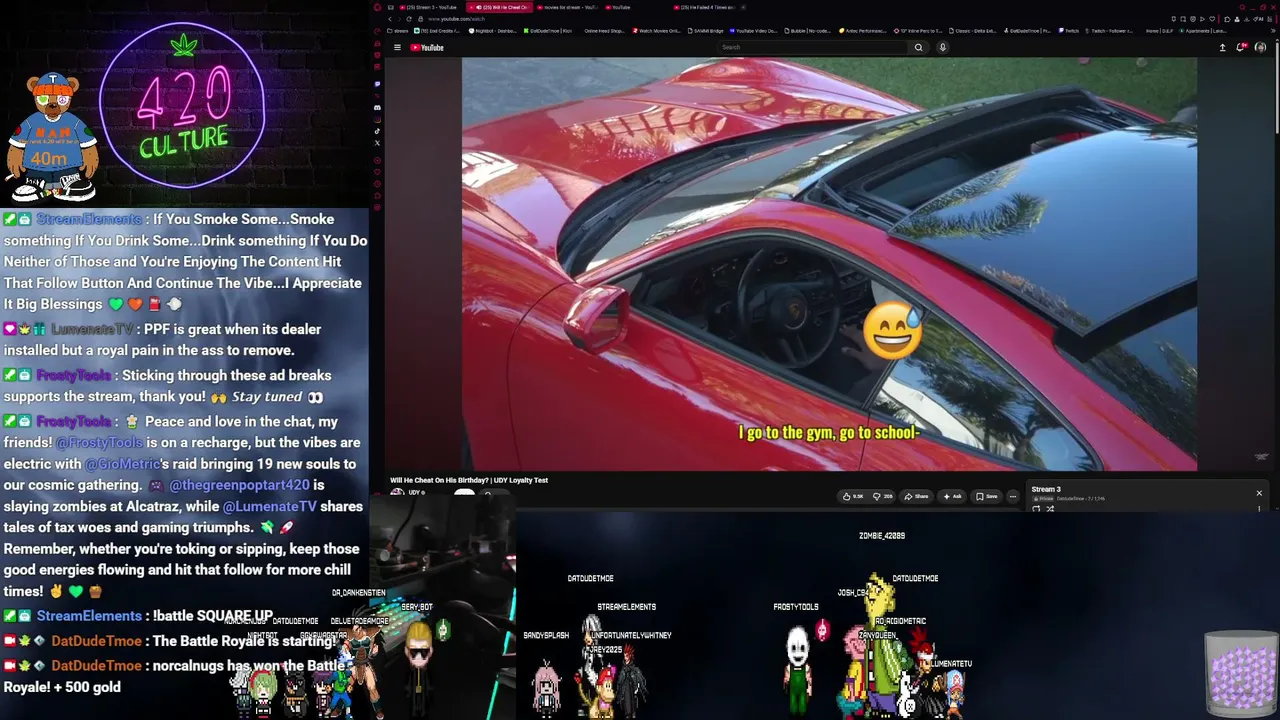Click the '420 CULTURE' neon logo
Viewport: 1280px width, 720px height.
(184, 107)
